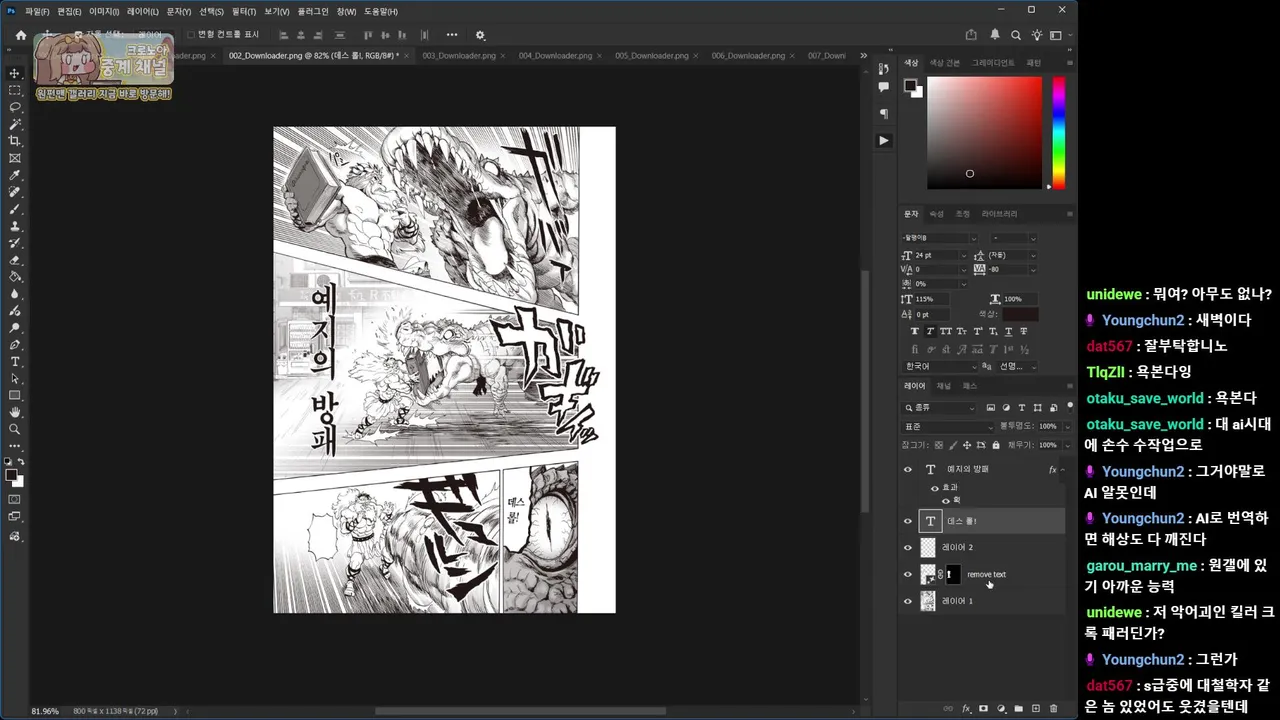
Task: Open the layer filter 종류 dropdown
Action: point(939,408)
